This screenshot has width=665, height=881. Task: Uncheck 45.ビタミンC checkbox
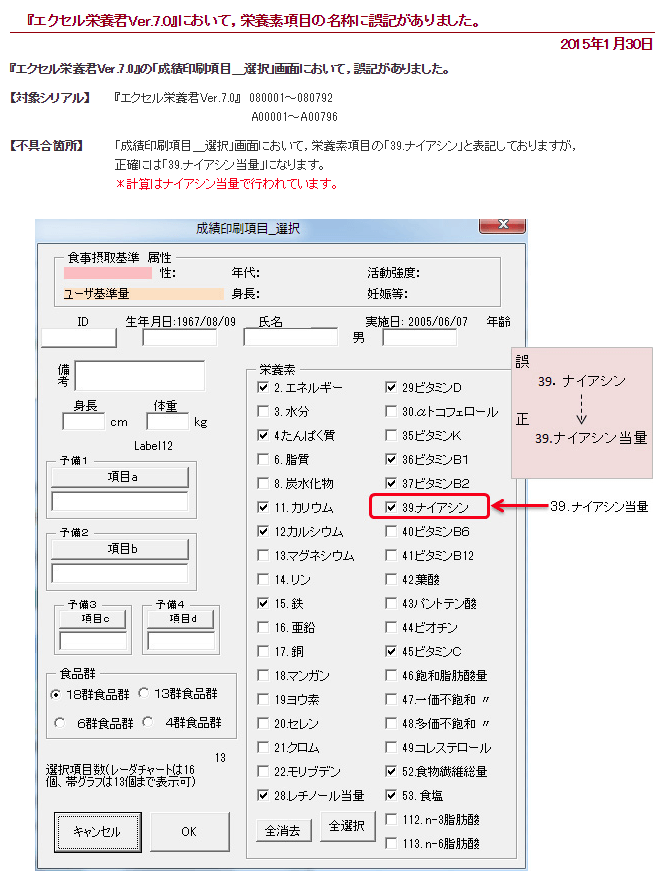[391, 652]
